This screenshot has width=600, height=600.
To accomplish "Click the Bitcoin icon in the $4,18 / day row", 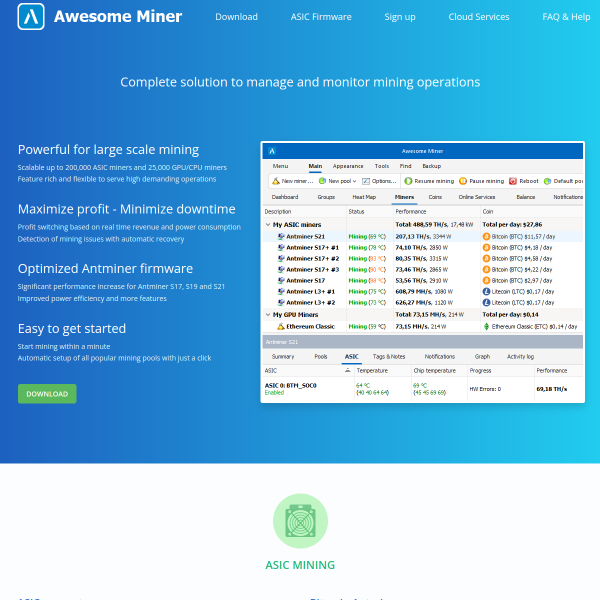I will coord(486,248).
